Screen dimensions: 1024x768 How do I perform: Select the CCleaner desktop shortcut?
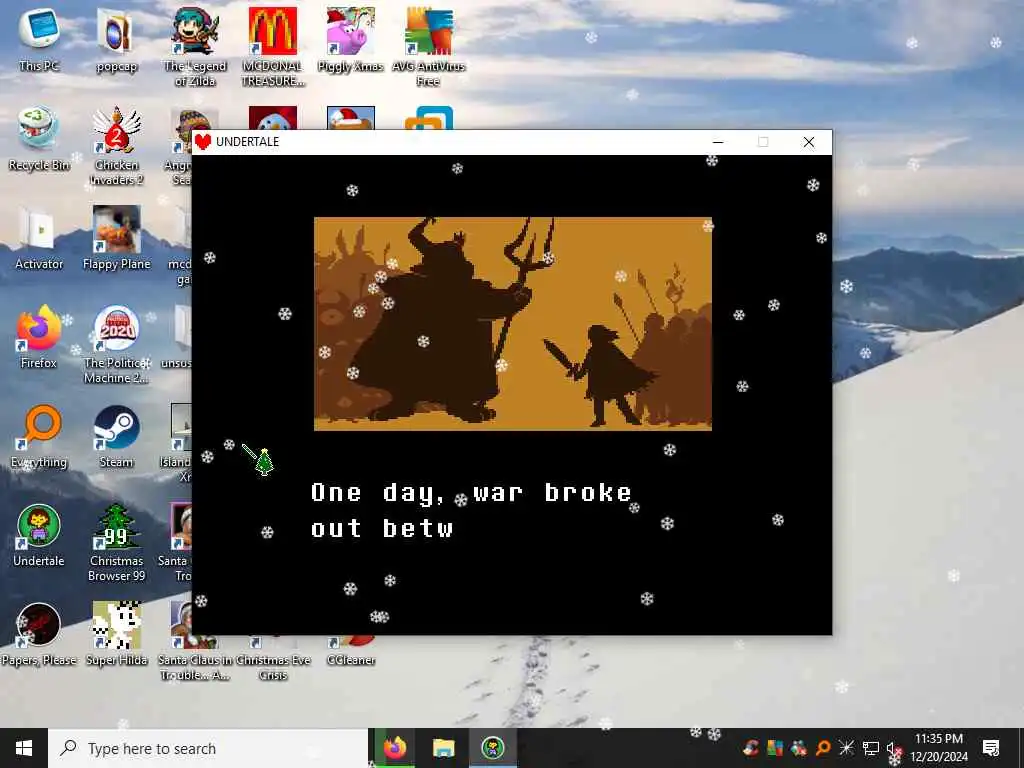(351, 651)
